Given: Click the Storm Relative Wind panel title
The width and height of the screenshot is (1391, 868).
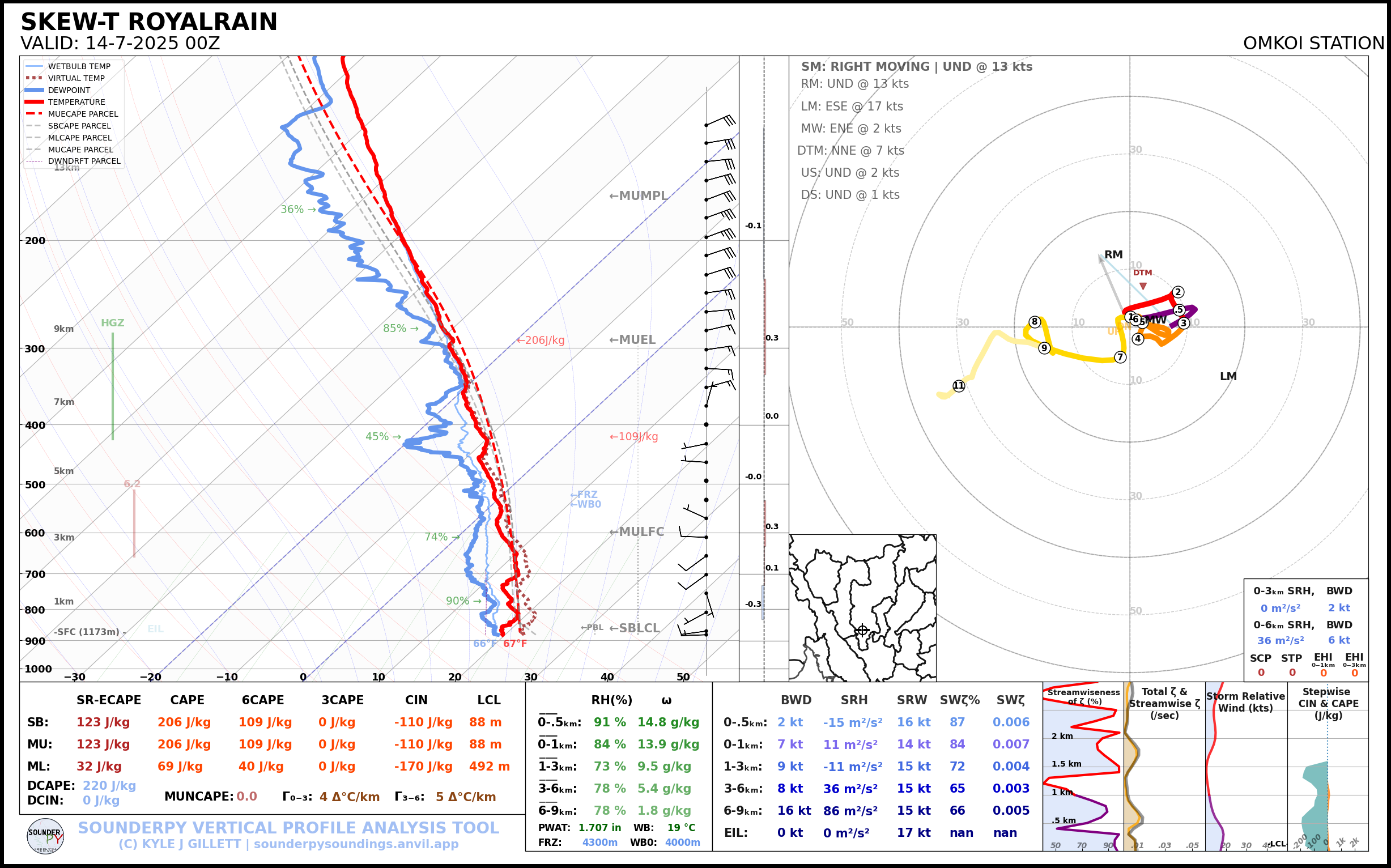Looking at the screenshot, I should click(1246, 702).
